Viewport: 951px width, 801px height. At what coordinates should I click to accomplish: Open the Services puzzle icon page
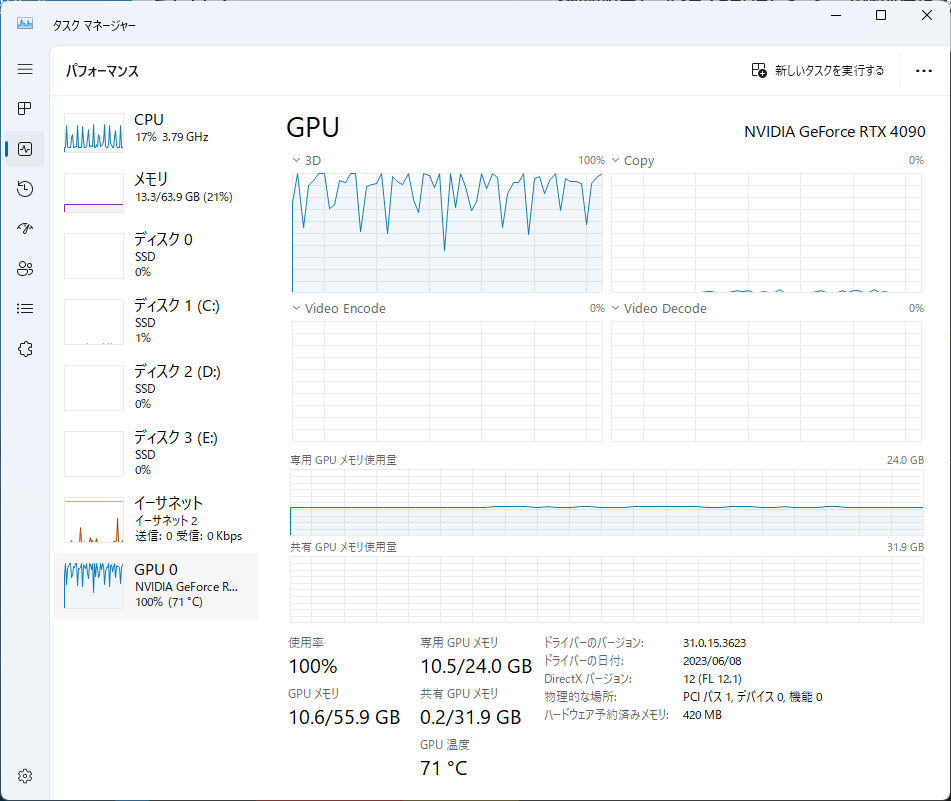pos(25,349)
